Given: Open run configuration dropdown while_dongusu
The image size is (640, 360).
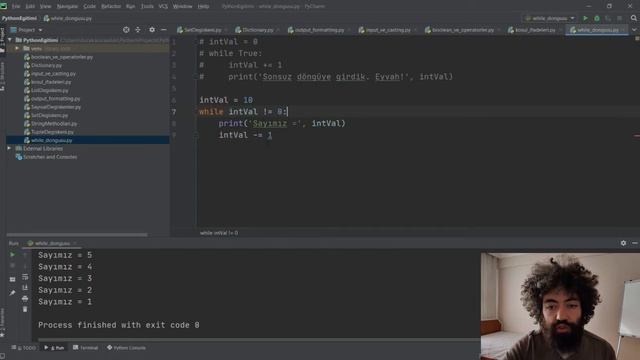Looking at the screenshot, I should click(550, 18).
